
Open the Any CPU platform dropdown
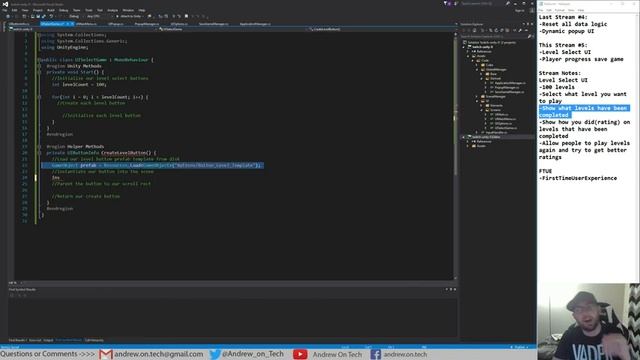99,16
